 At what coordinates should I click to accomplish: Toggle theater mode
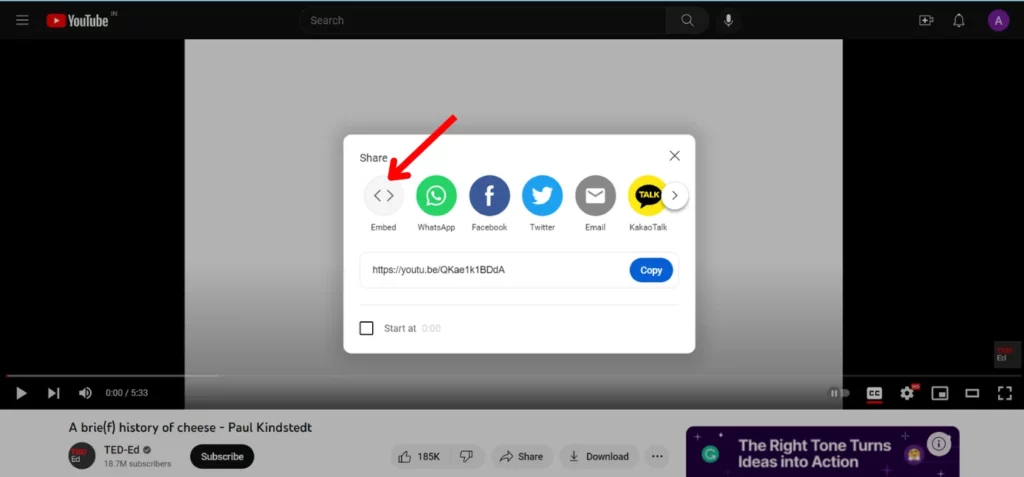pos(972,393)
